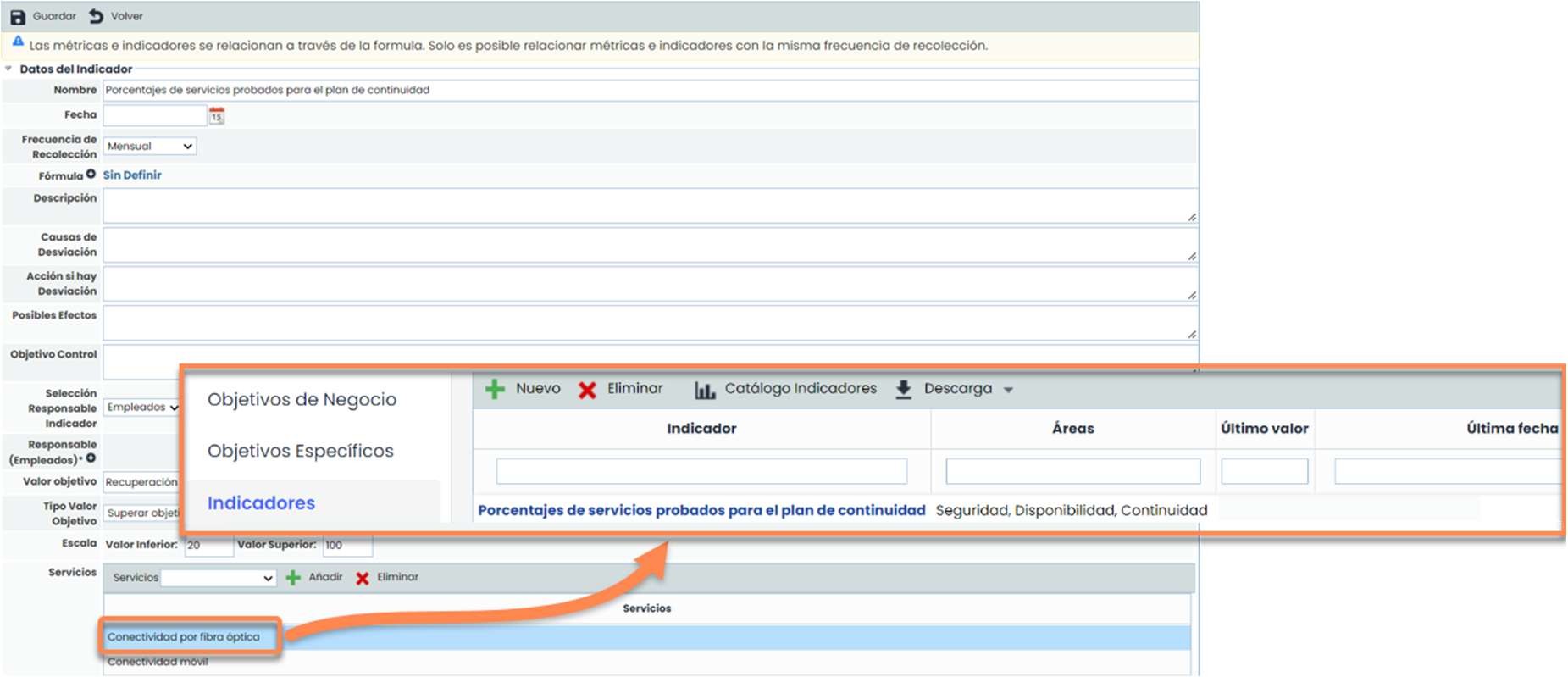This screenshot has width=1568, height=677.
Task: Open Frecuencia de Recolección Mensual dropdown
Action: [149, 147]
